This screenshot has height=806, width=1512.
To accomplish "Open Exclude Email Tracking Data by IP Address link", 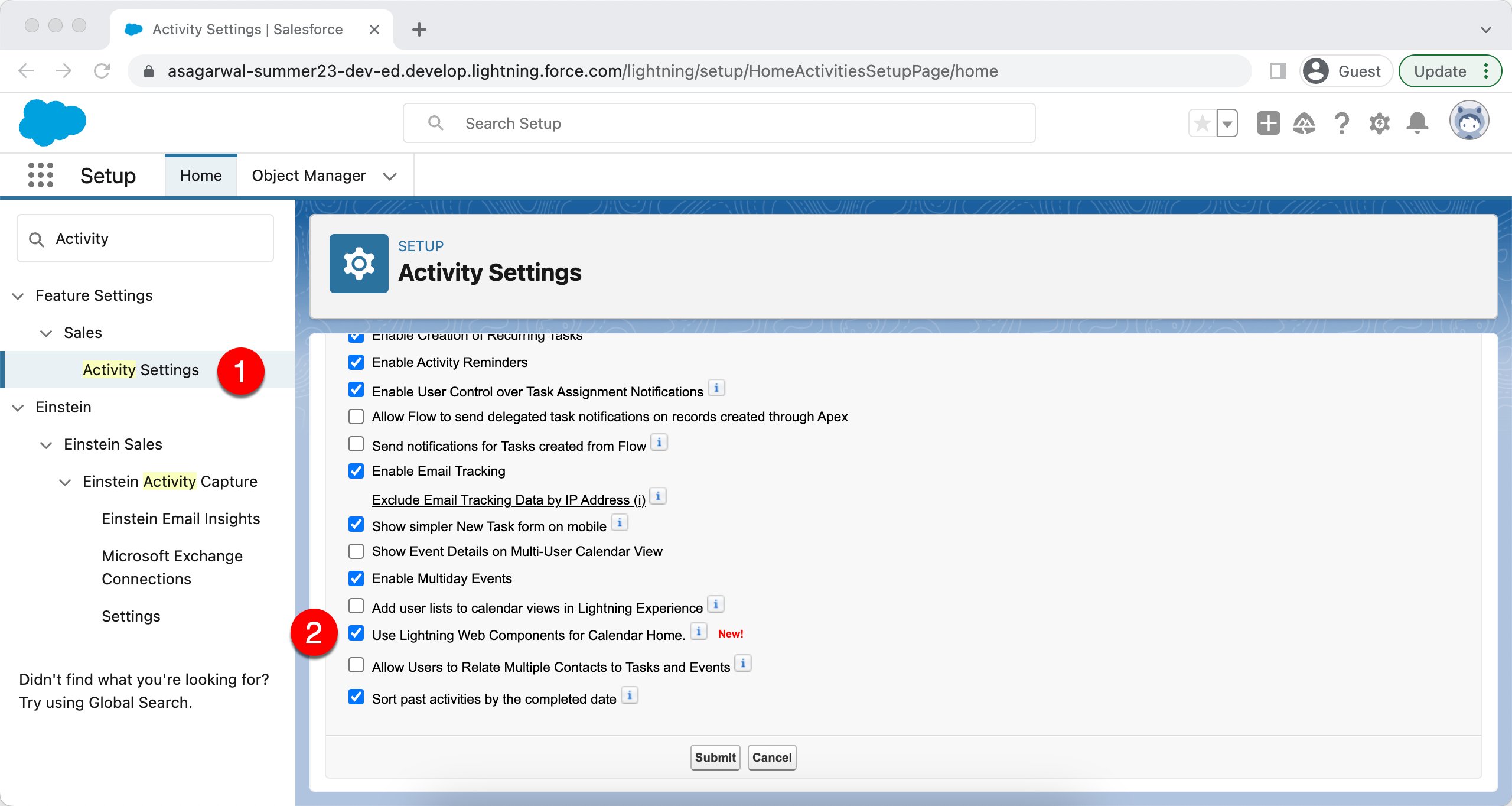I will (508, 499).
